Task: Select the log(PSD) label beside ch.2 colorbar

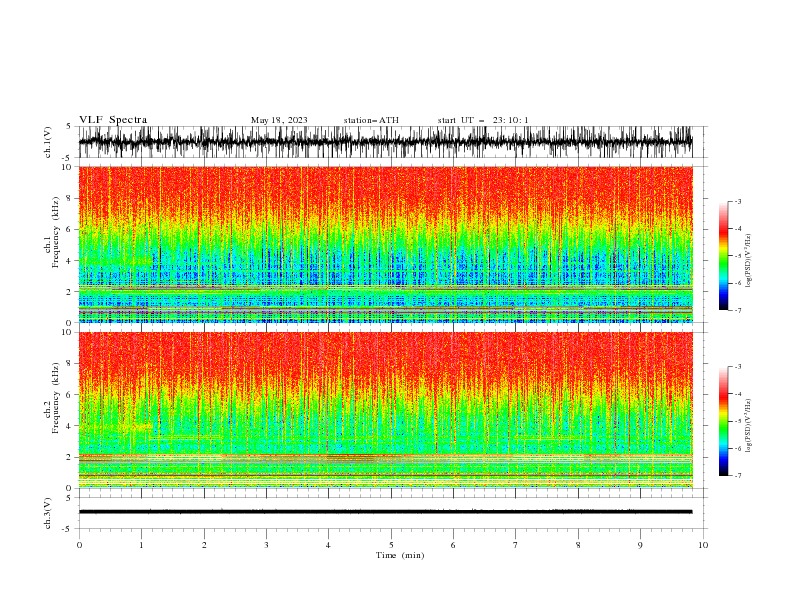Action: click(x=748, y=426)
